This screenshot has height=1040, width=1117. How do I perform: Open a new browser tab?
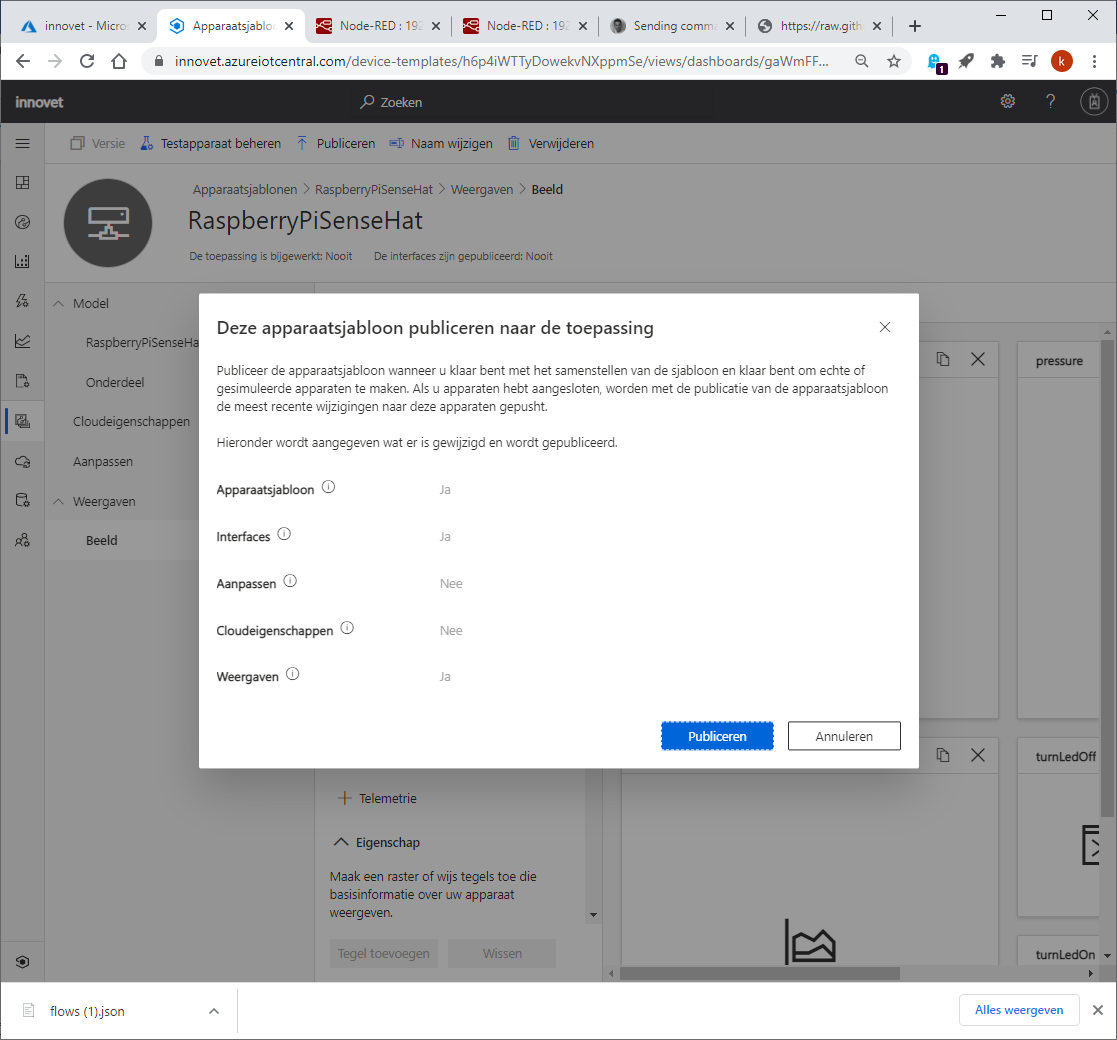(x=915, y=26)
